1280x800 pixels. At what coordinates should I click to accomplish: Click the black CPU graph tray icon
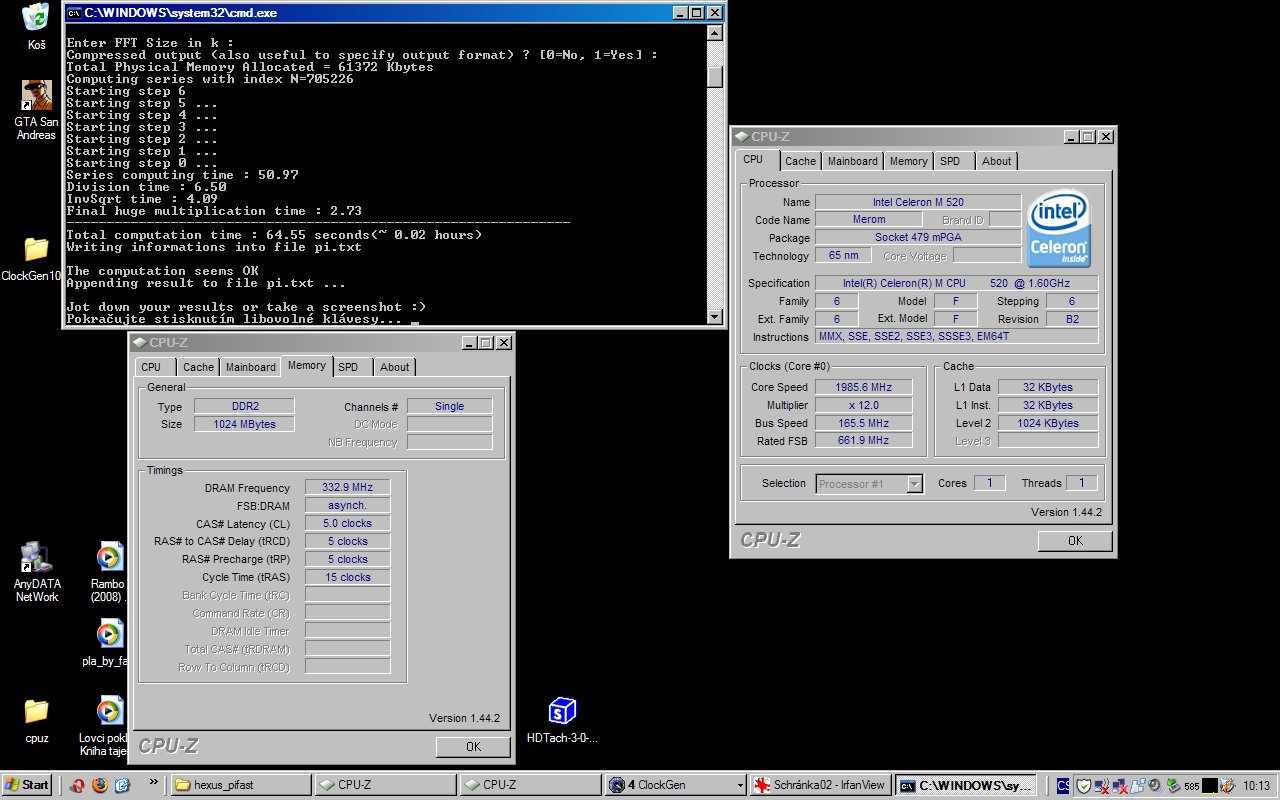[1210, 785]
